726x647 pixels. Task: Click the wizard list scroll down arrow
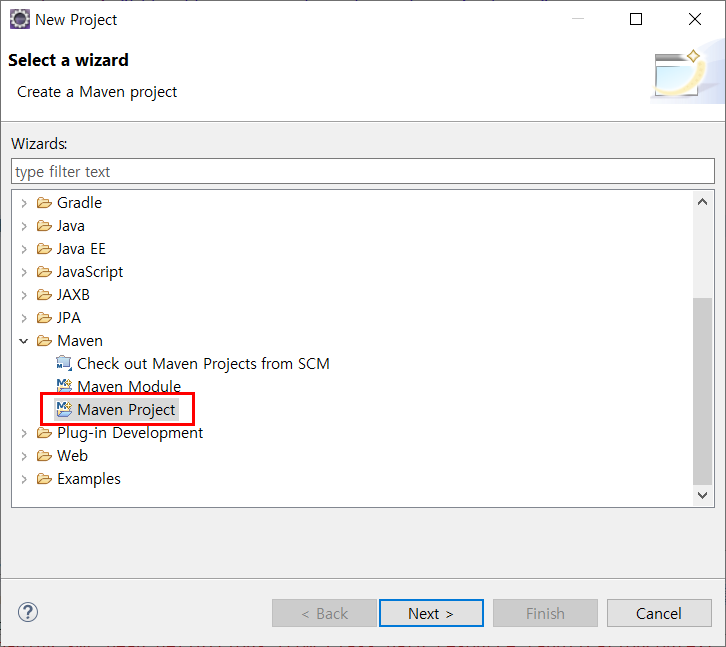click(702, 495)
